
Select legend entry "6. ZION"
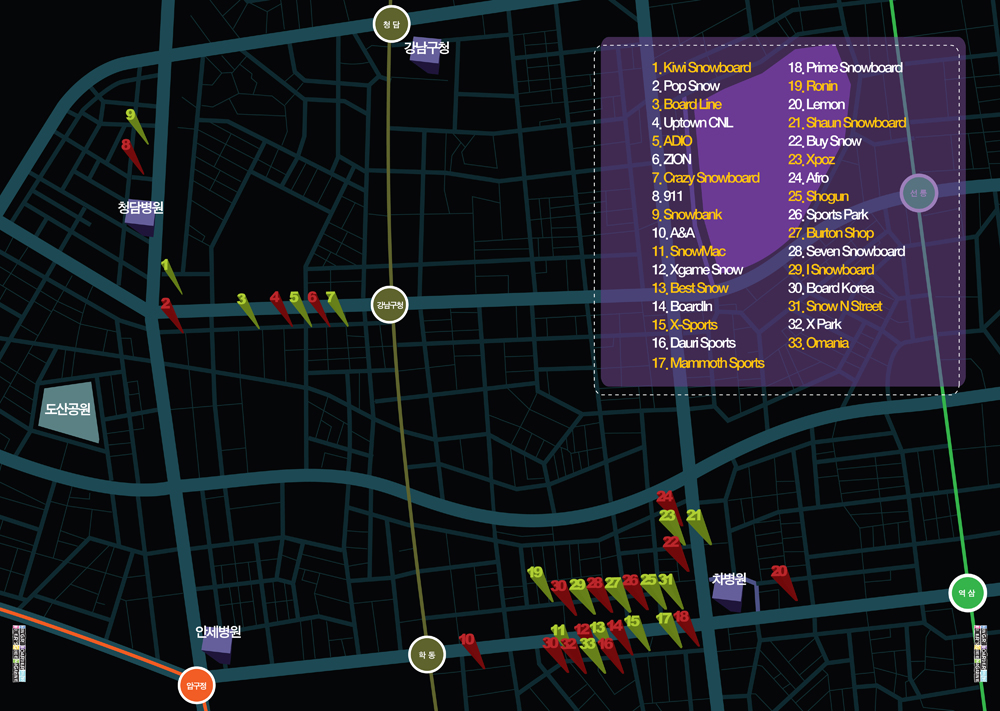click(x=671, y=159)
